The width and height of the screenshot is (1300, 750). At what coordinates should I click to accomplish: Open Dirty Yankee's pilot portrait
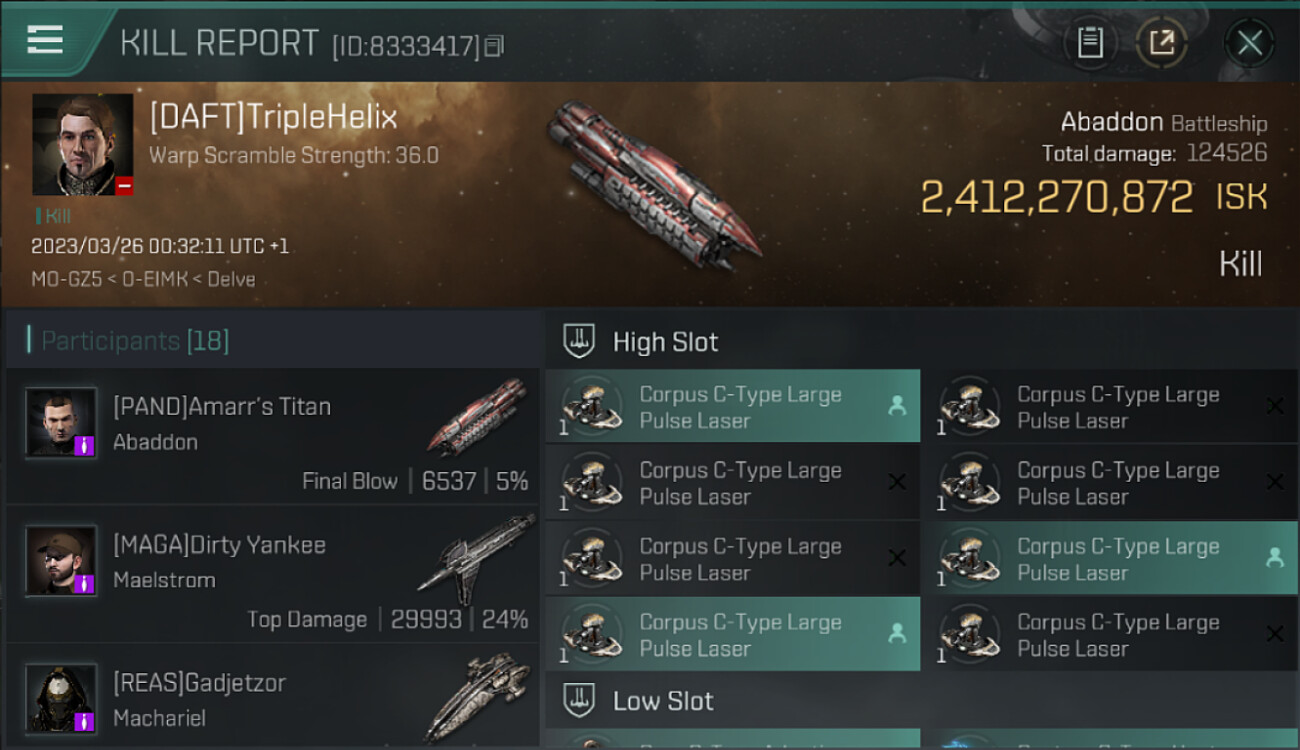(61, 560)
